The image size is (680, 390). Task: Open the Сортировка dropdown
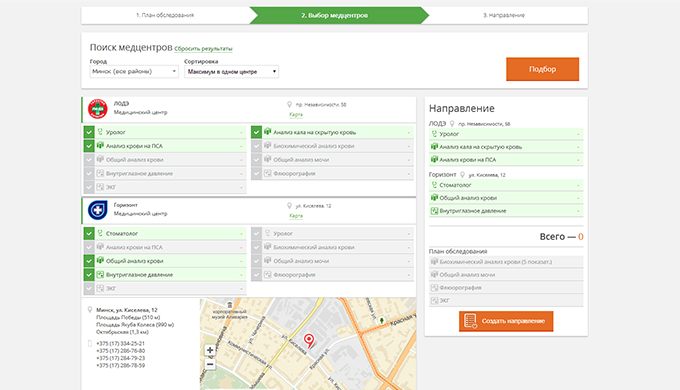[x=232, y=72]
